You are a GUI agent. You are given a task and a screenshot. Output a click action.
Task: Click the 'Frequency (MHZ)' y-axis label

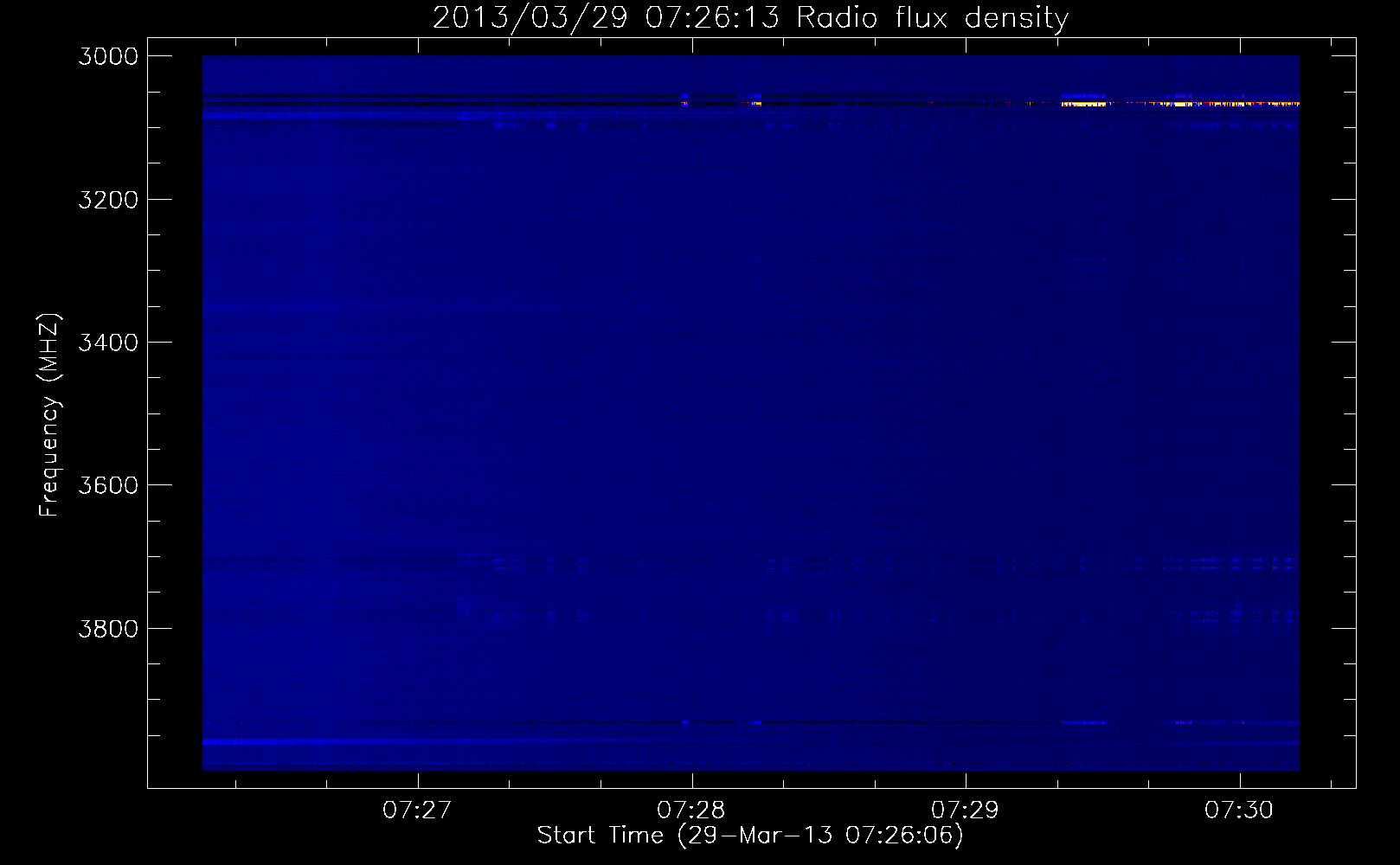coord(49,414)
